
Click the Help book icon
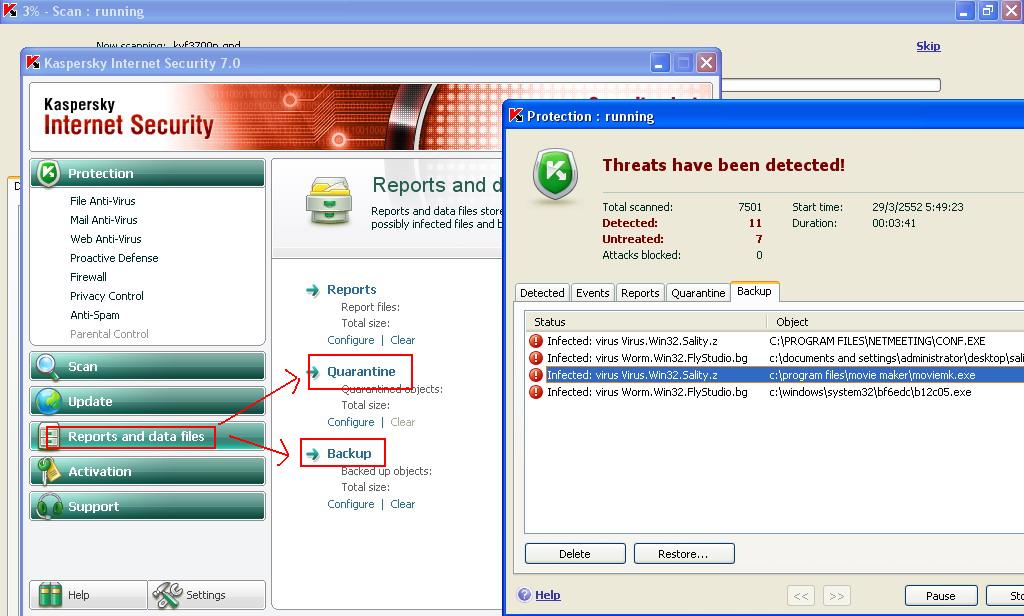click(x=50, y=594)
